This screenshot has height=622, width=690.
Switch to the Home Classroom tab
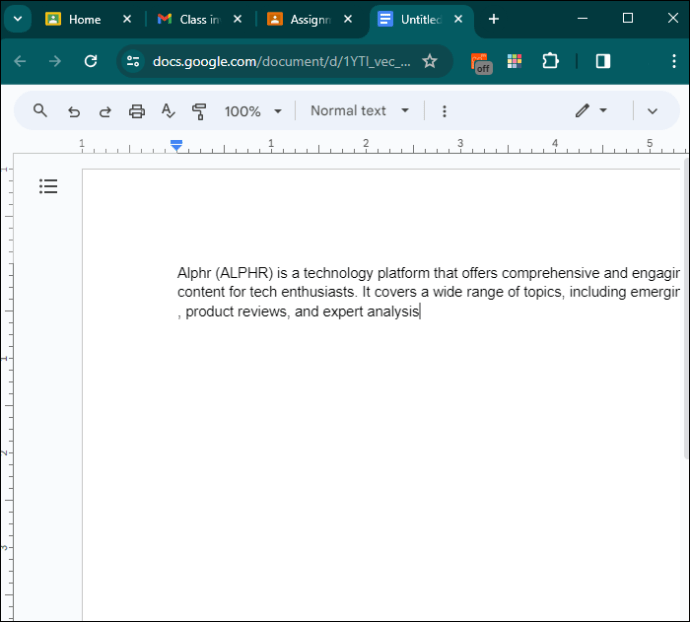click(73, 19)
